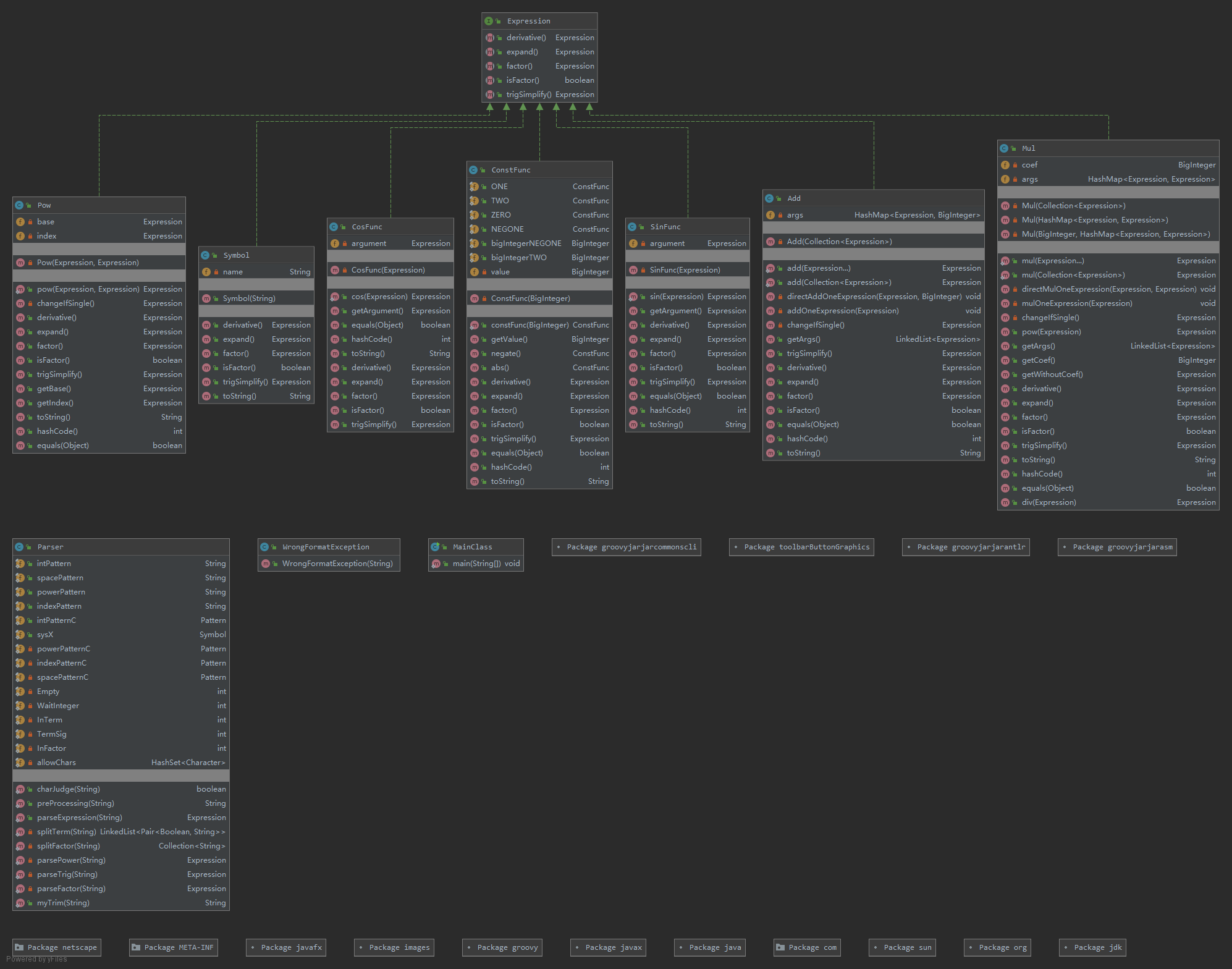Click the constructor icon of WrongFormatException(String)
Image resolution: width=1232 pixels, height=969 pixels.
tap(266, 564)
